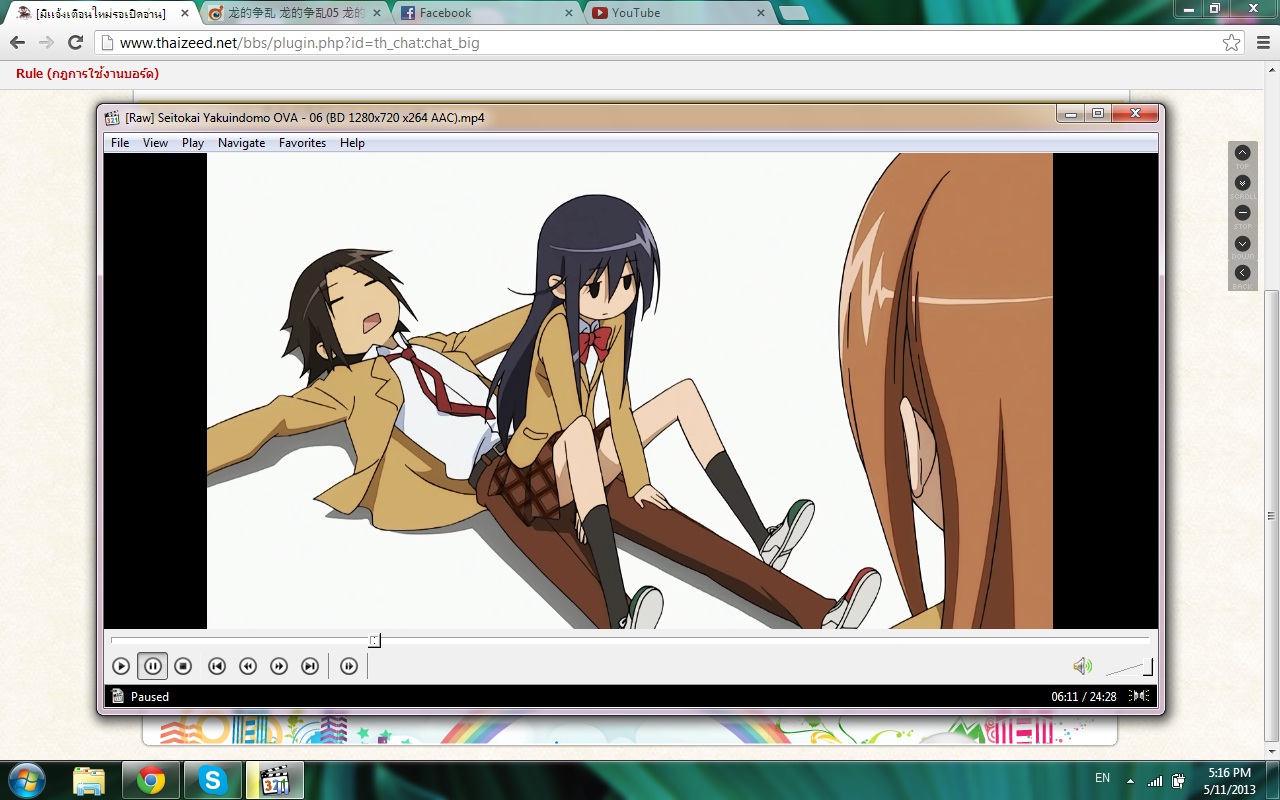Maximize the media player window
The width and height of the screenshot is (1280, 800).
[x=1097, y=114]
